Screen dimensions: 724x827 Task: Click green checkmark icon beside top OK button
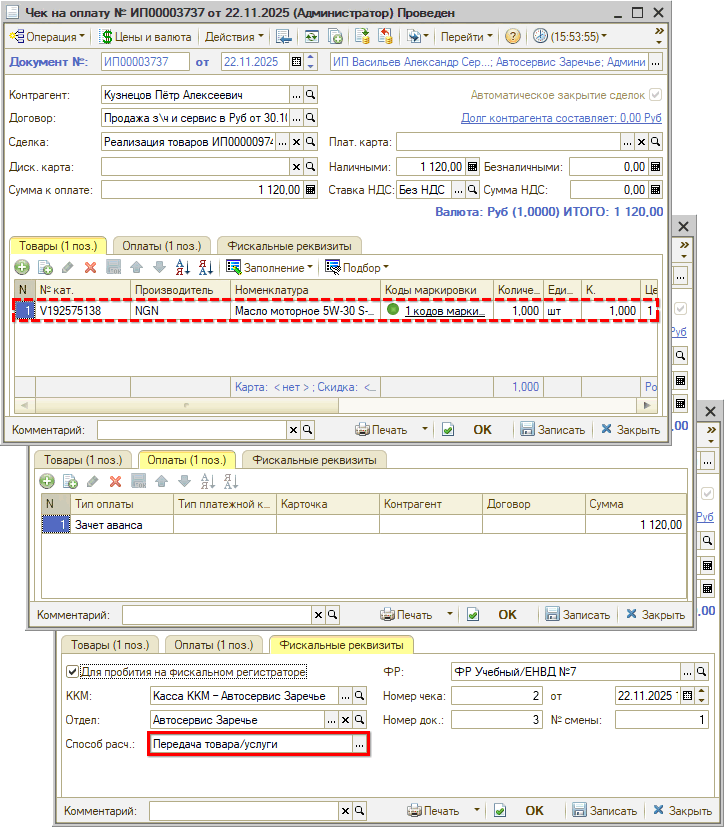(448, 430)
